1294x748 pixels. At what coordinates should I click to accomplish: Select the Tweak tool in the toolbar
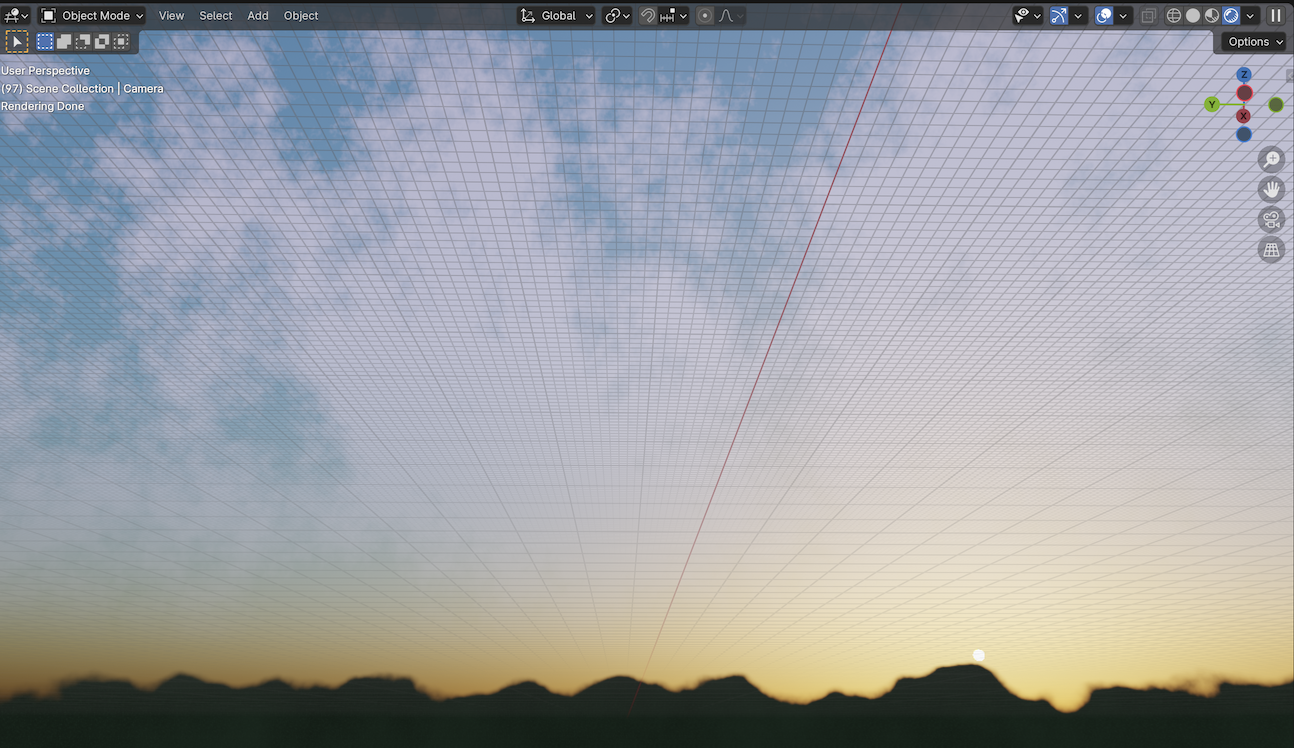pyautogui.click(x=17, y=41)
